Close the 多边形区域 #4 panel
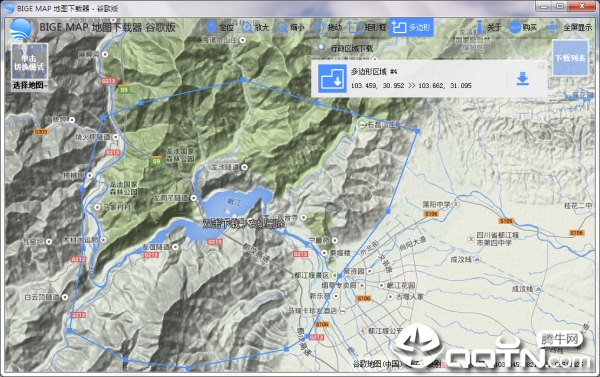Viewport: 600px width, 377px height. [x=541, y=66]
